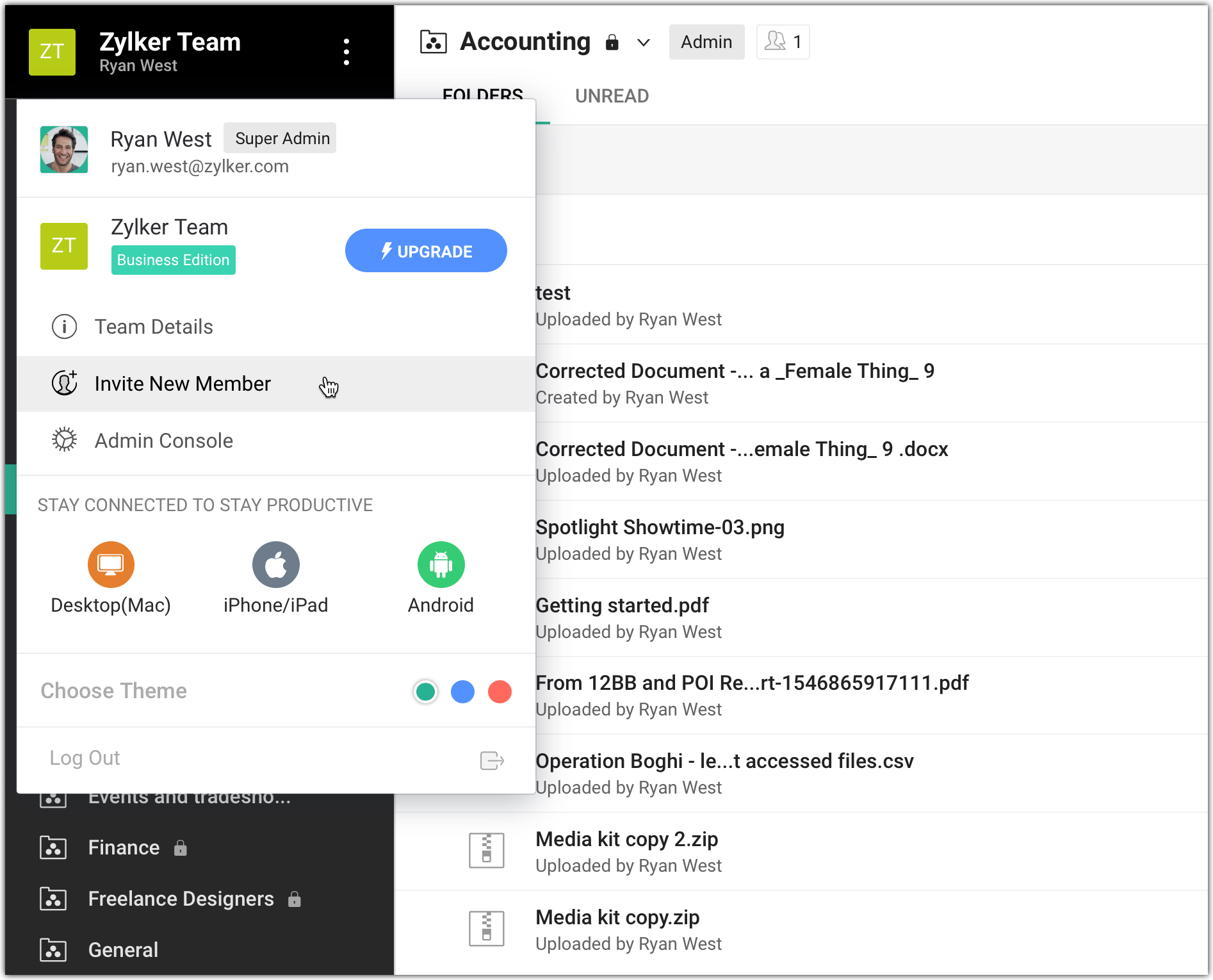
Task: Open Media kit copy 2.zip
Action: click(x=626, y=839)
